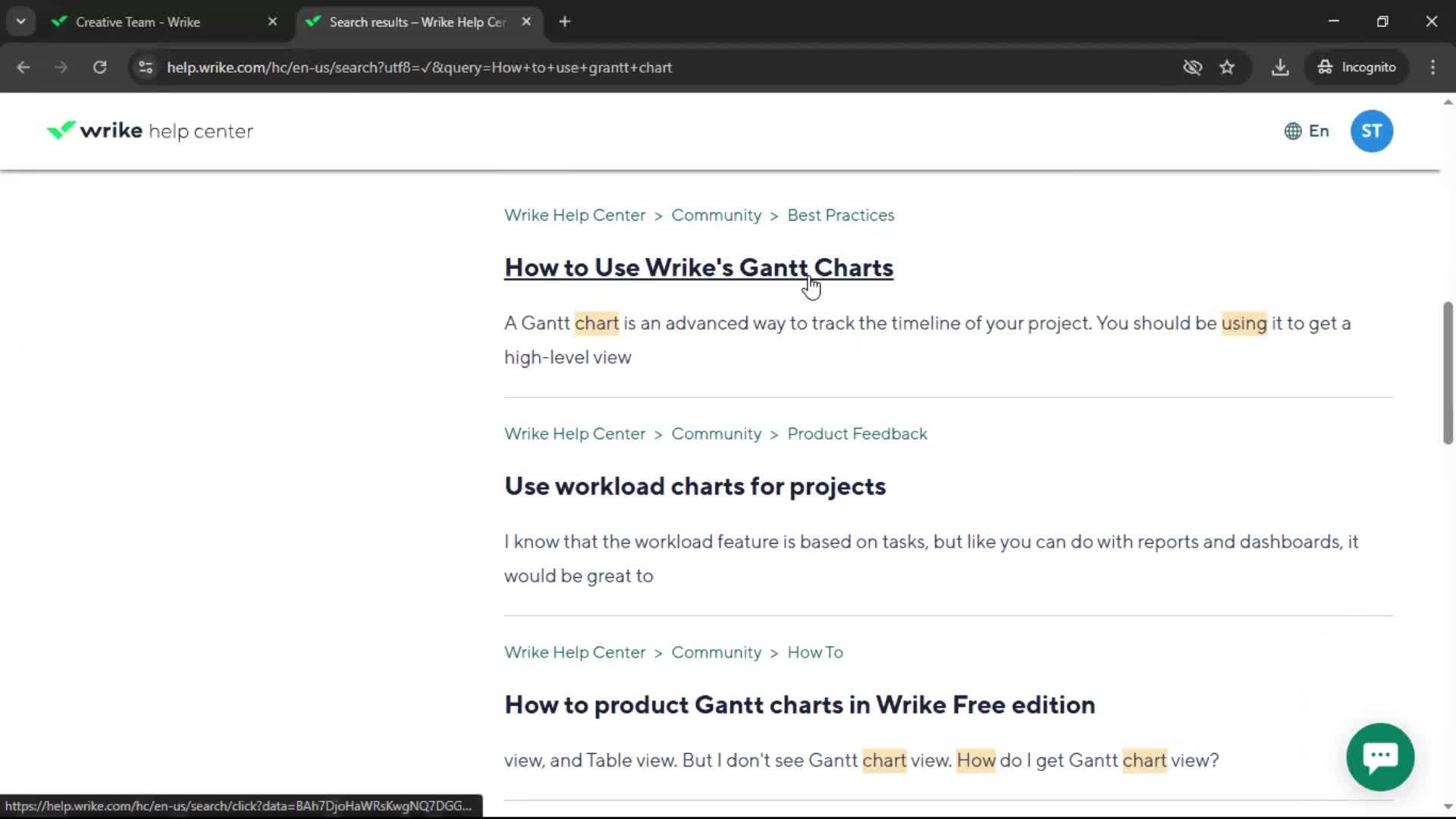
Task: Click the page vertical scrollbar thumb
Action: pos(1448,373)
